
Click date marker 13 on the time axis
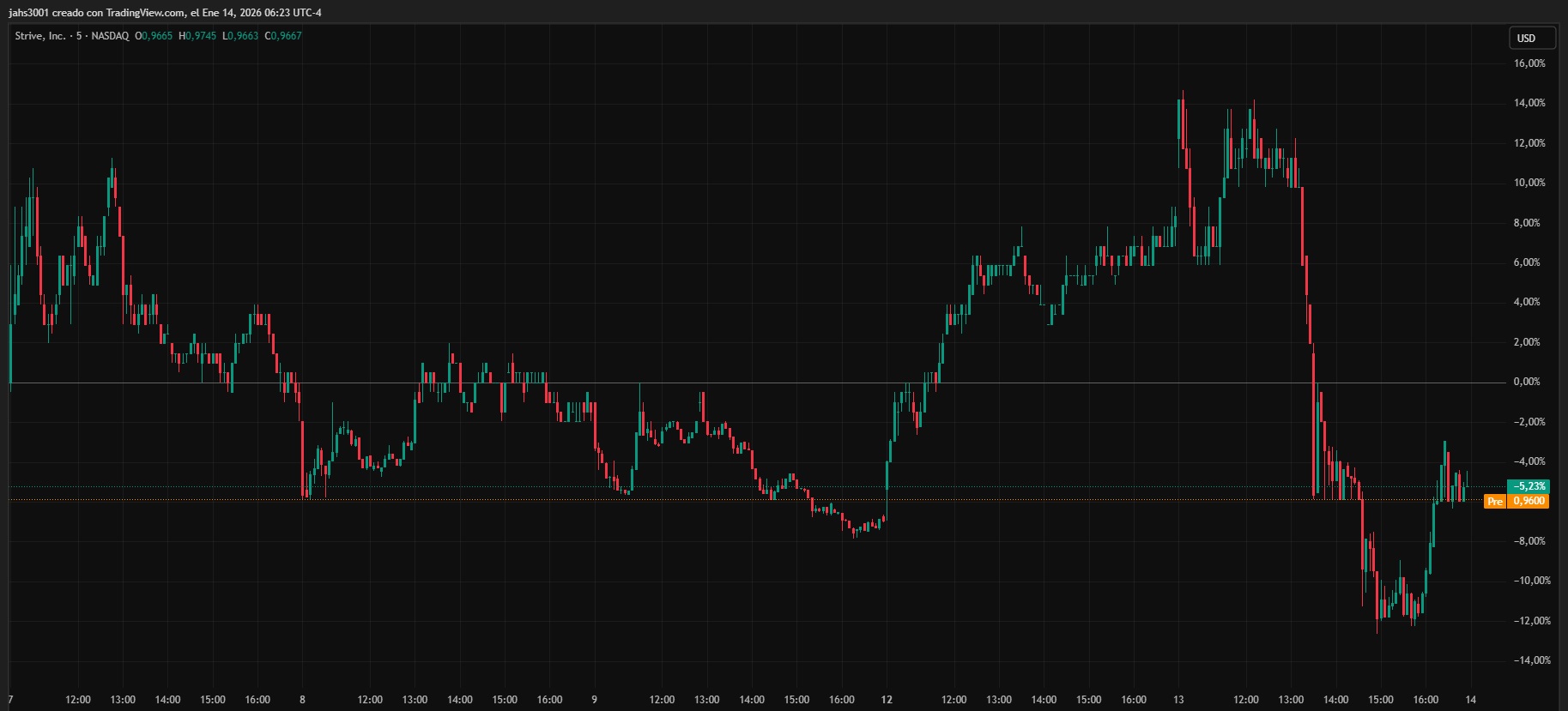point(1178,700)
